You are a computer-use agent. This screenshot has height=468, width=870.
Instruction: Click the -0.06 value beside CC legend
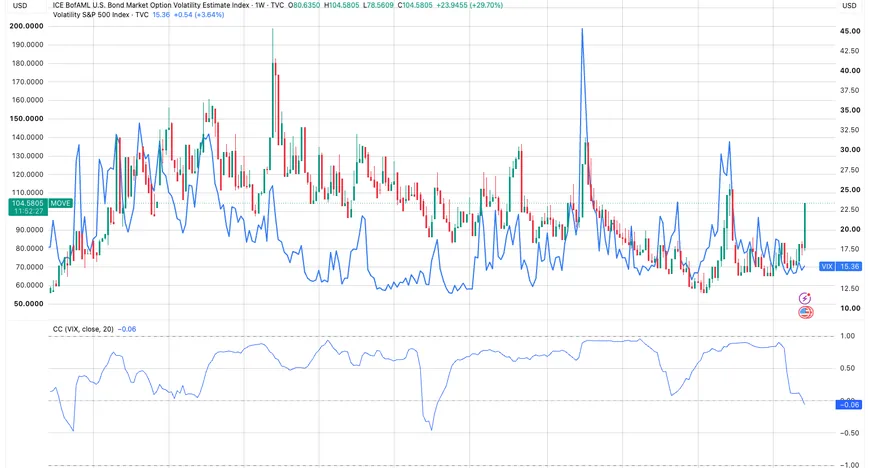tap(127, 329)
